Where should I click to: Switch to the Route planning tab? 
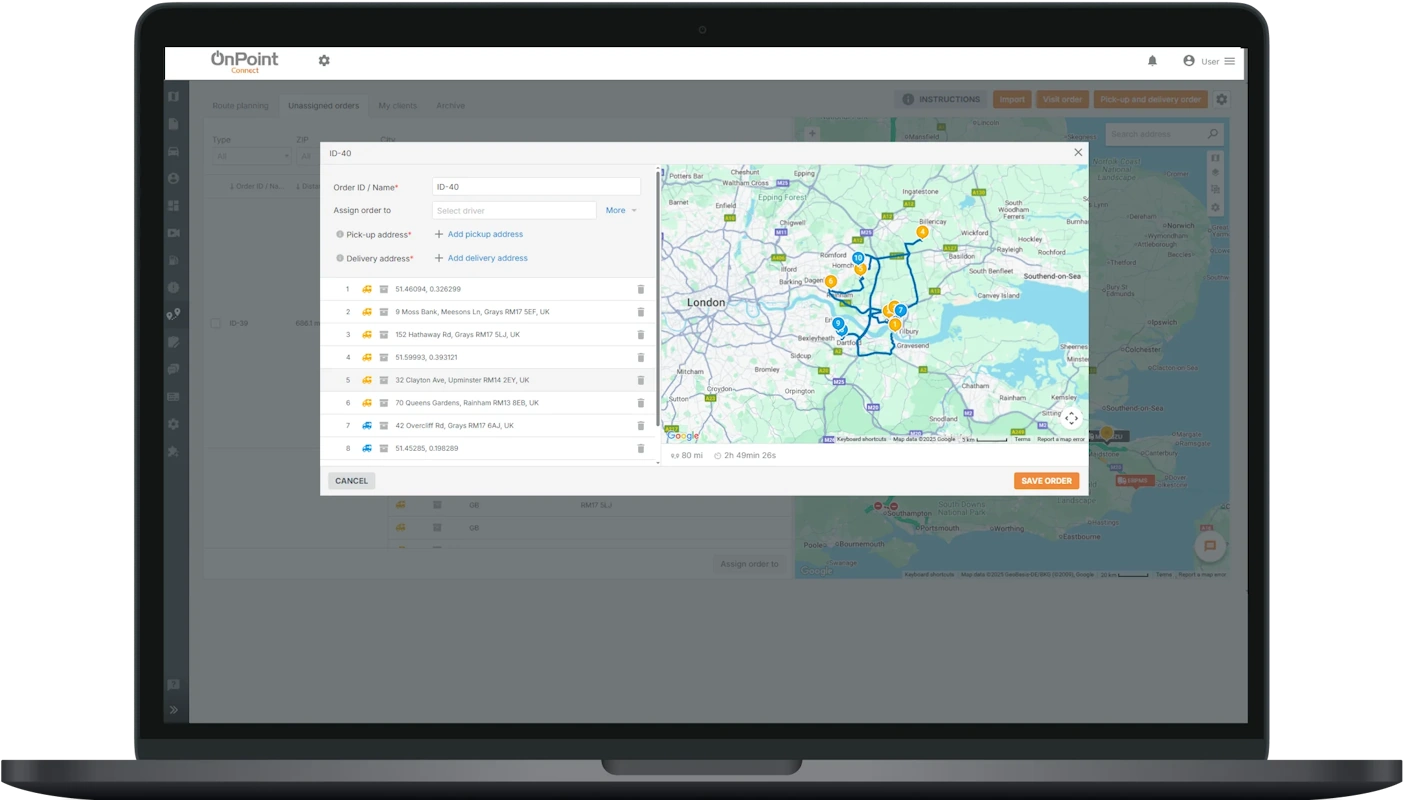[240, 106]
